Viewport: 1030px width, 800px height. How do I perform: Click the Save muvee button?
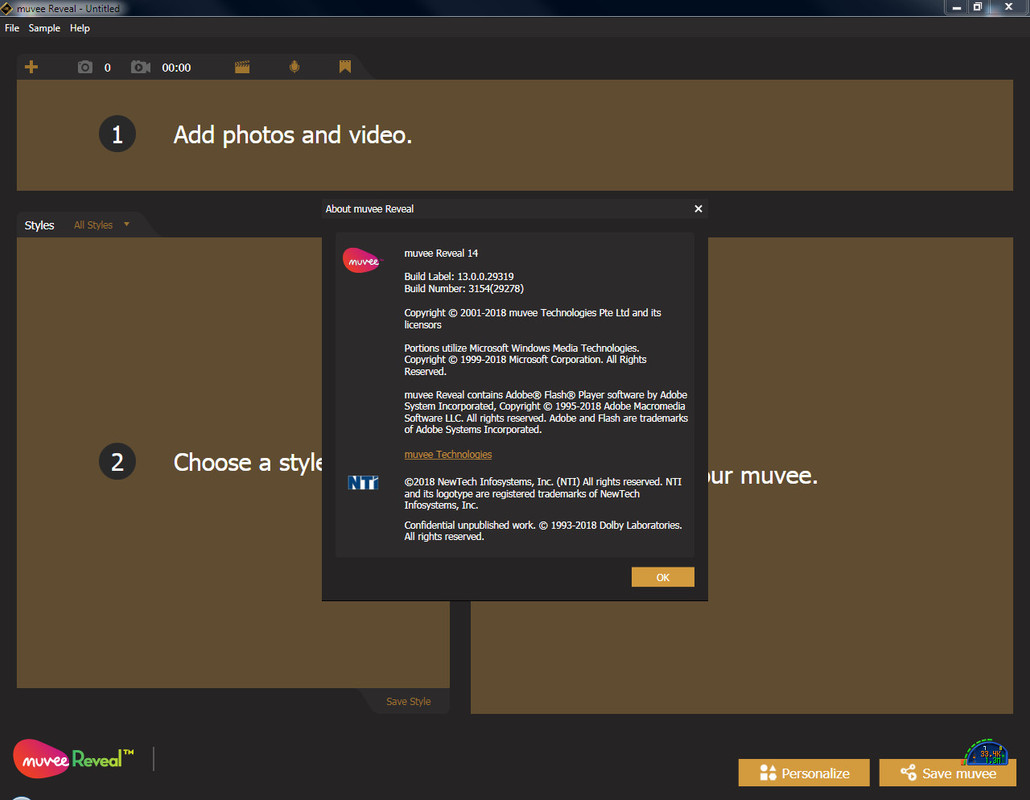pyautogui.click(x=947, y=773)
